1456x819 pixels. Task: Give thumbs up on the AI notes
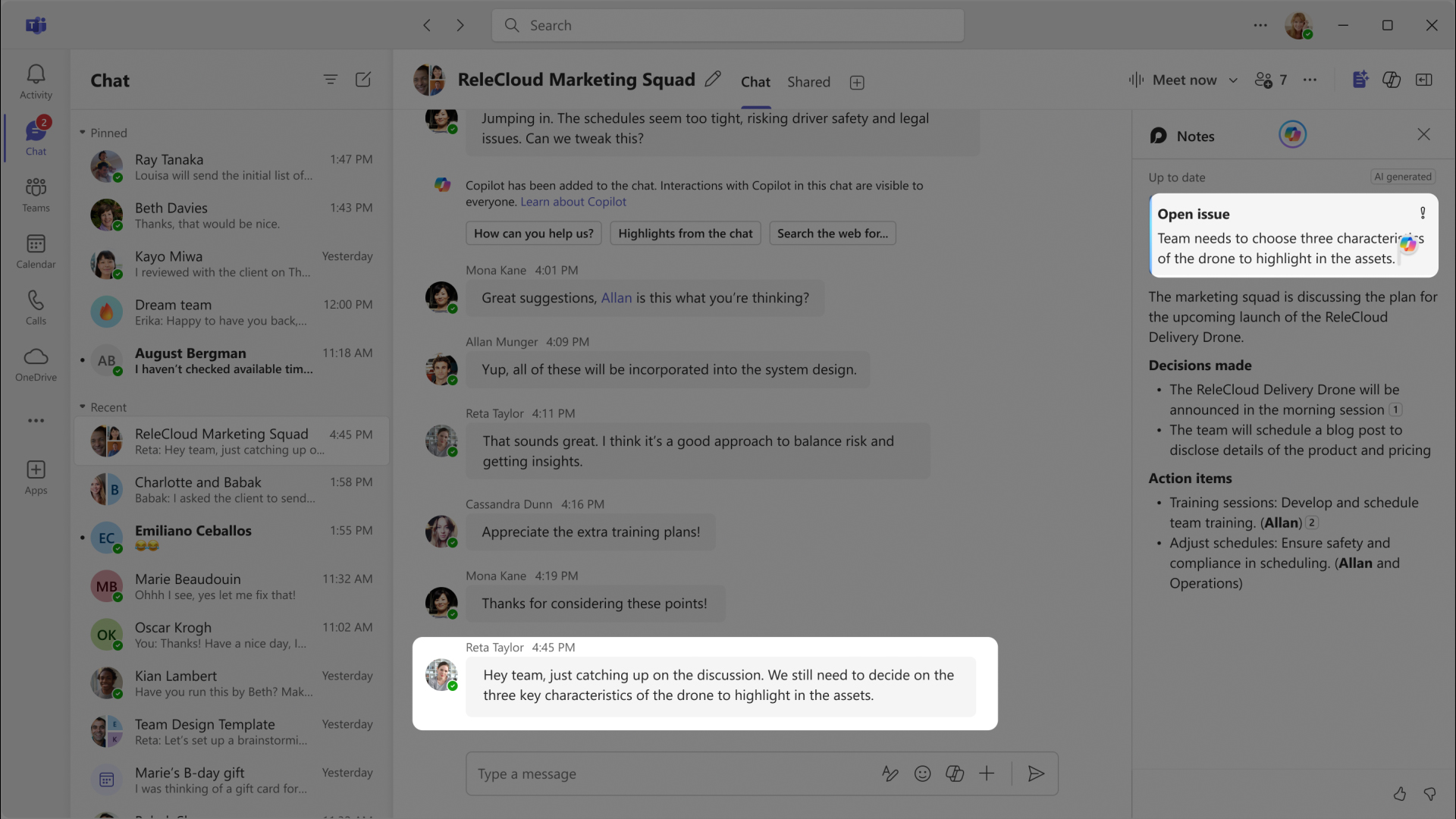click(1400, 794)
